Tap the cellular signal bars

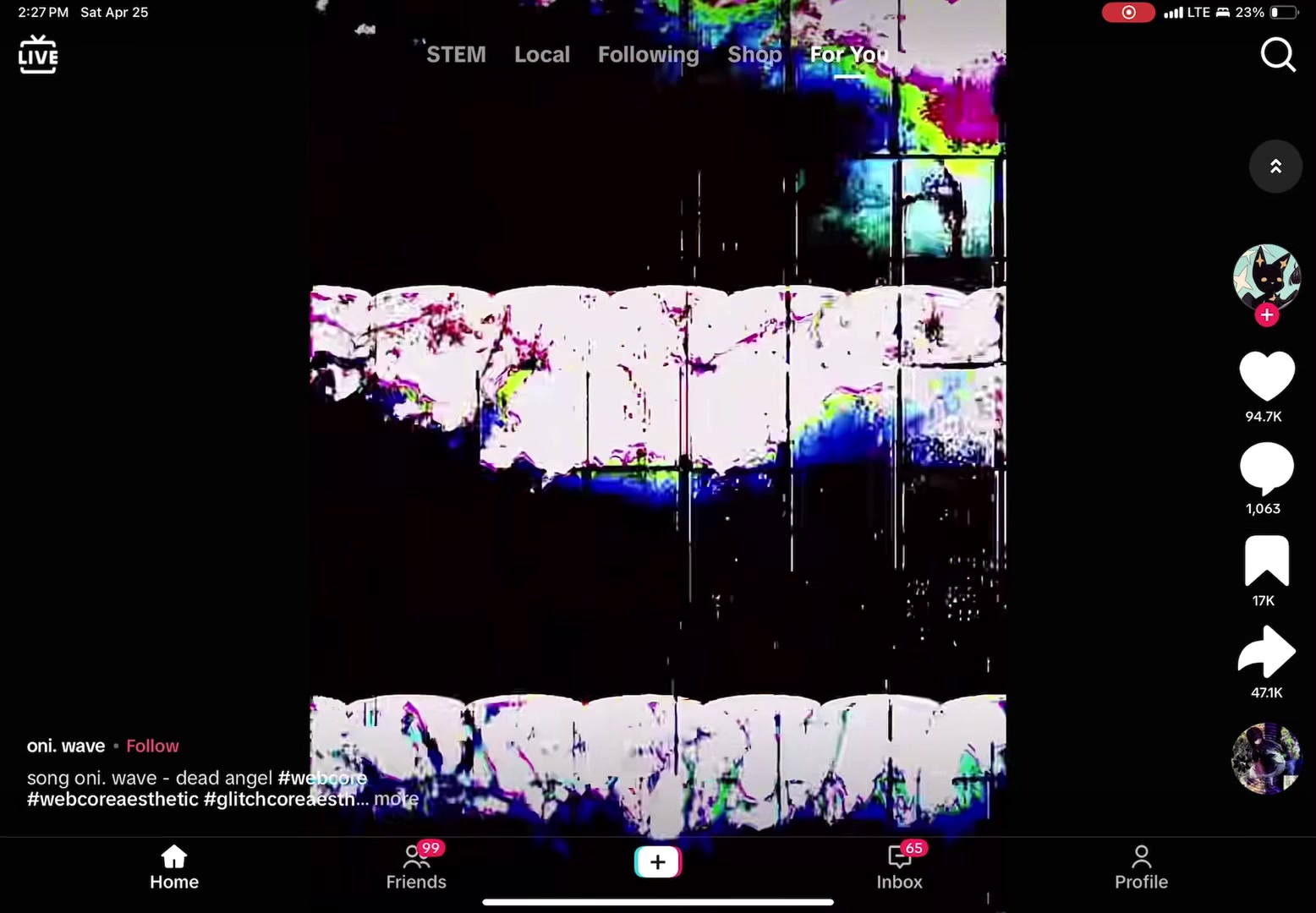[1174, 13]
